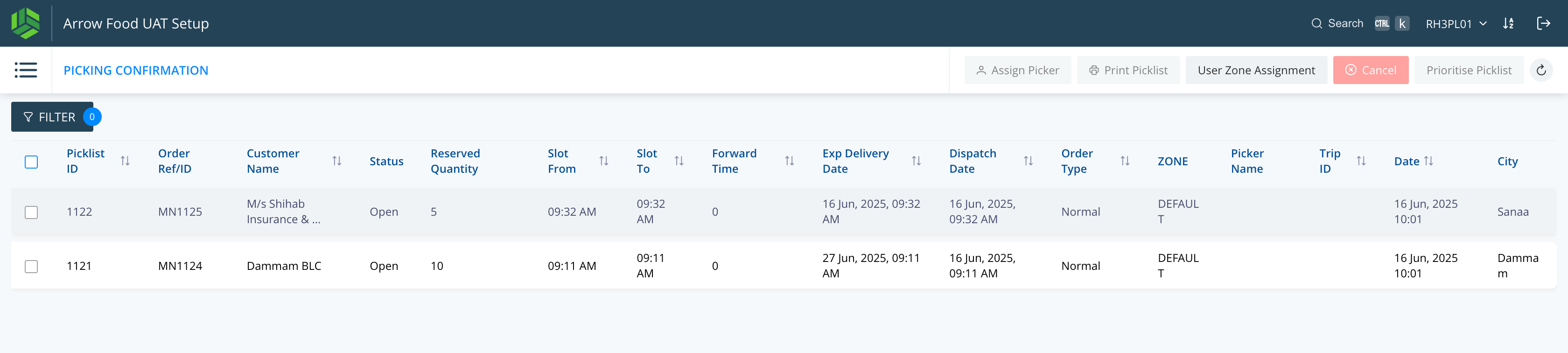Viewport: 1568px width, 353px height.
Task: Open User Zone Assignment
Action: (1256, 70)
